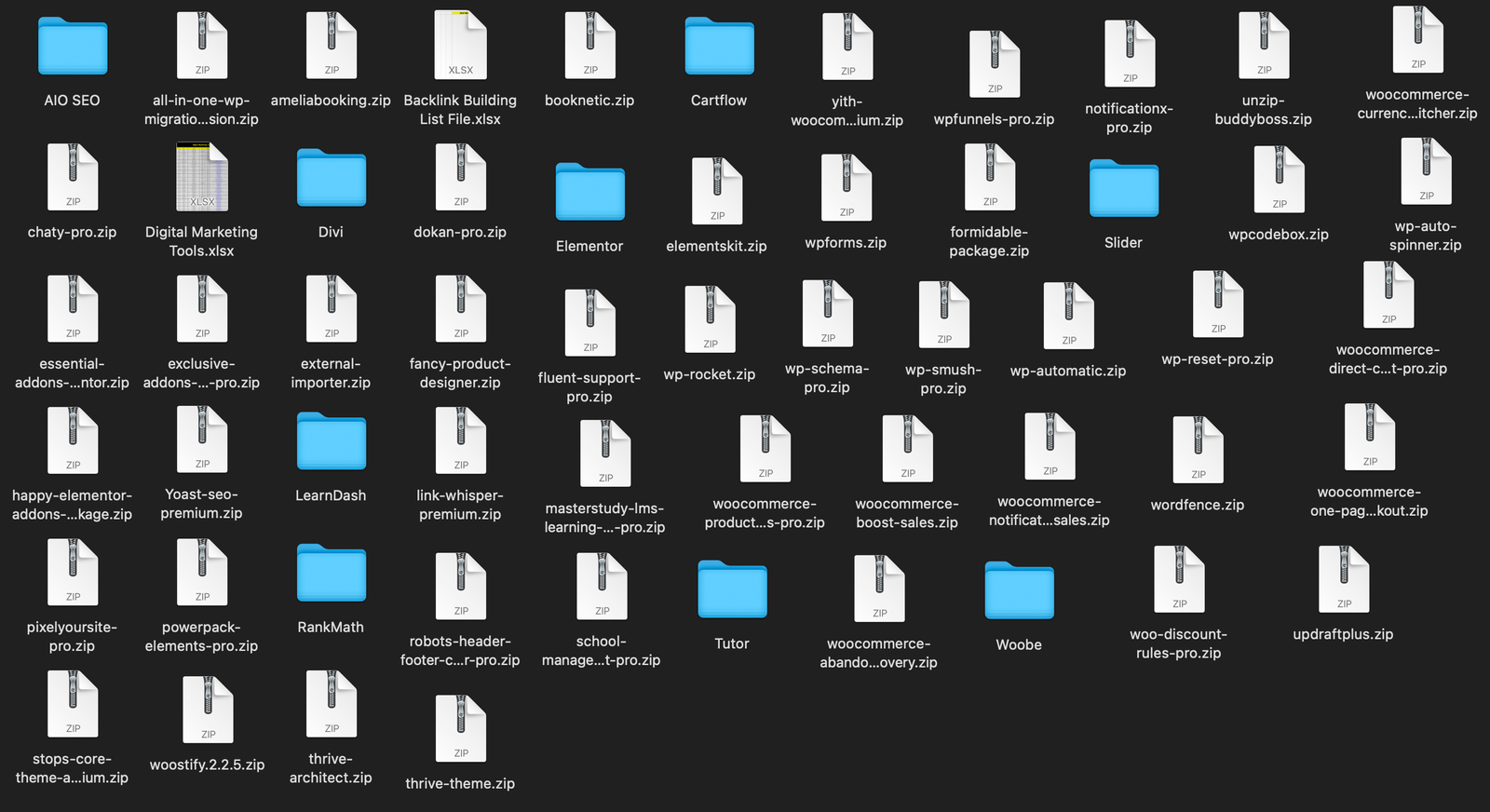
Task: Click the external-importer.zip file name
Action: 331,373
